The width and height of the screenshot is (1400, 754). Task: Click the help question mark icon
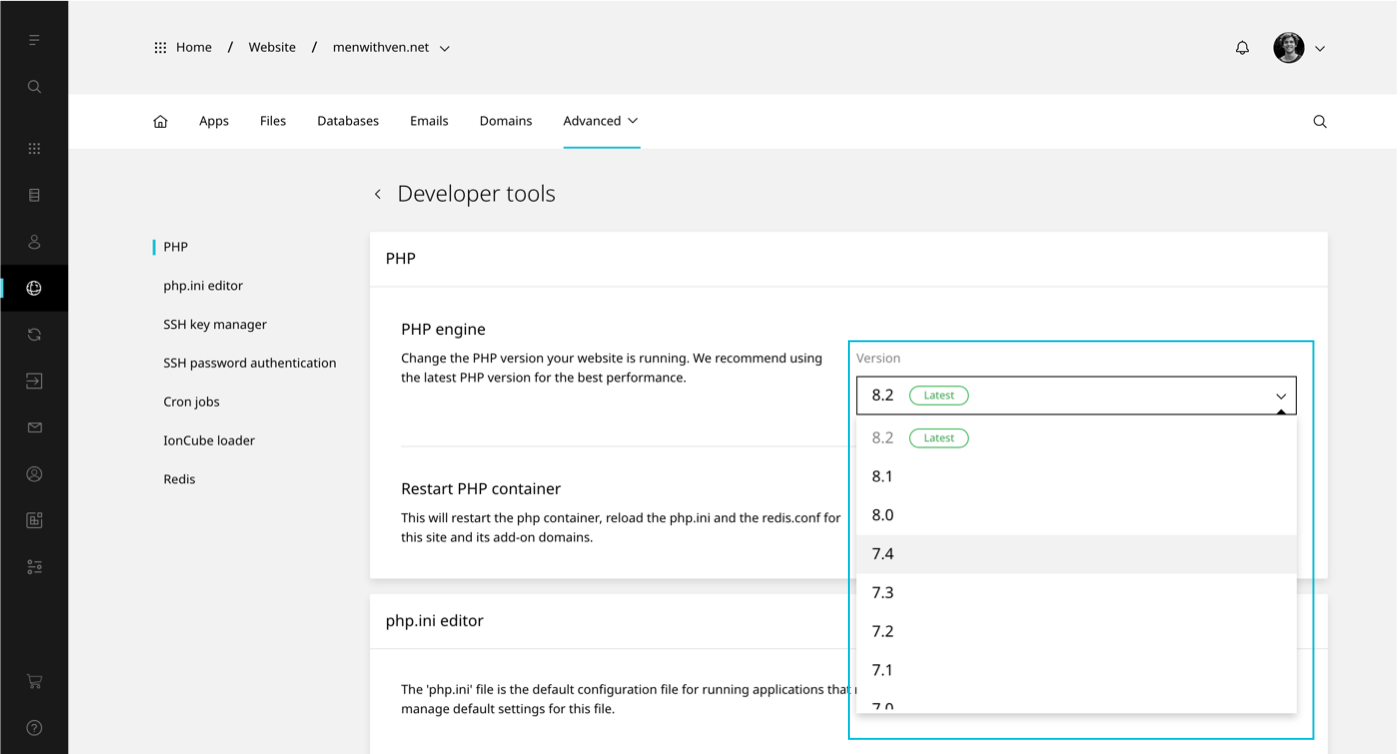(x=34, y=728)
